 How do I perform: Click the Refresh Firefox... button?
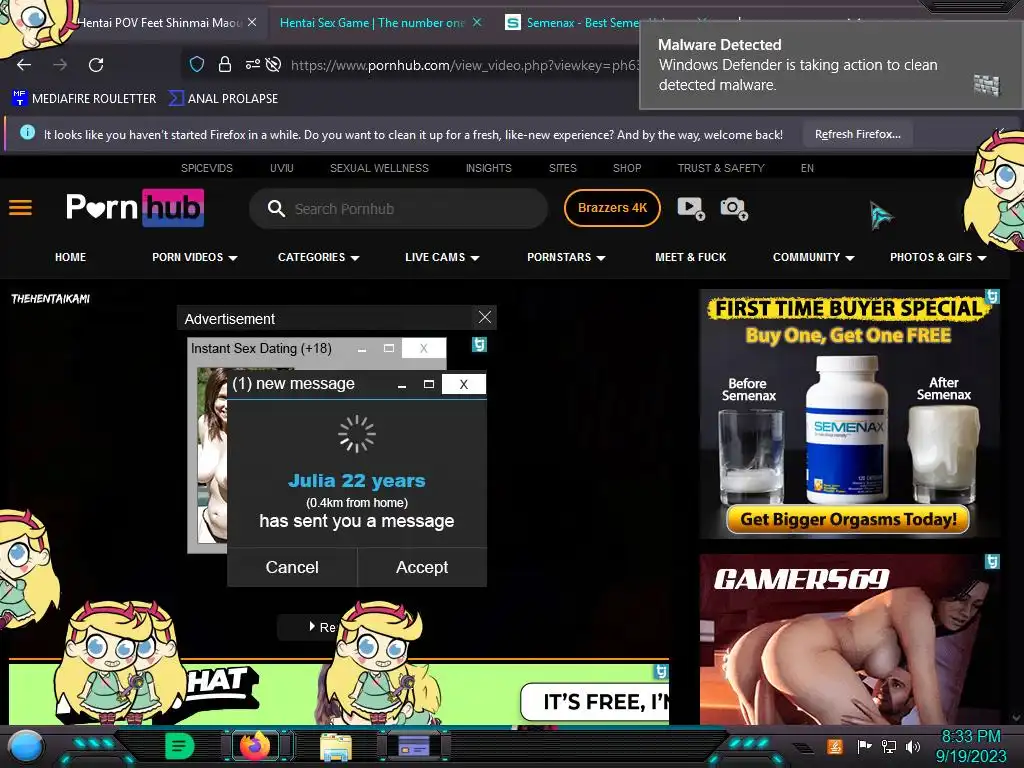(857, 135)
